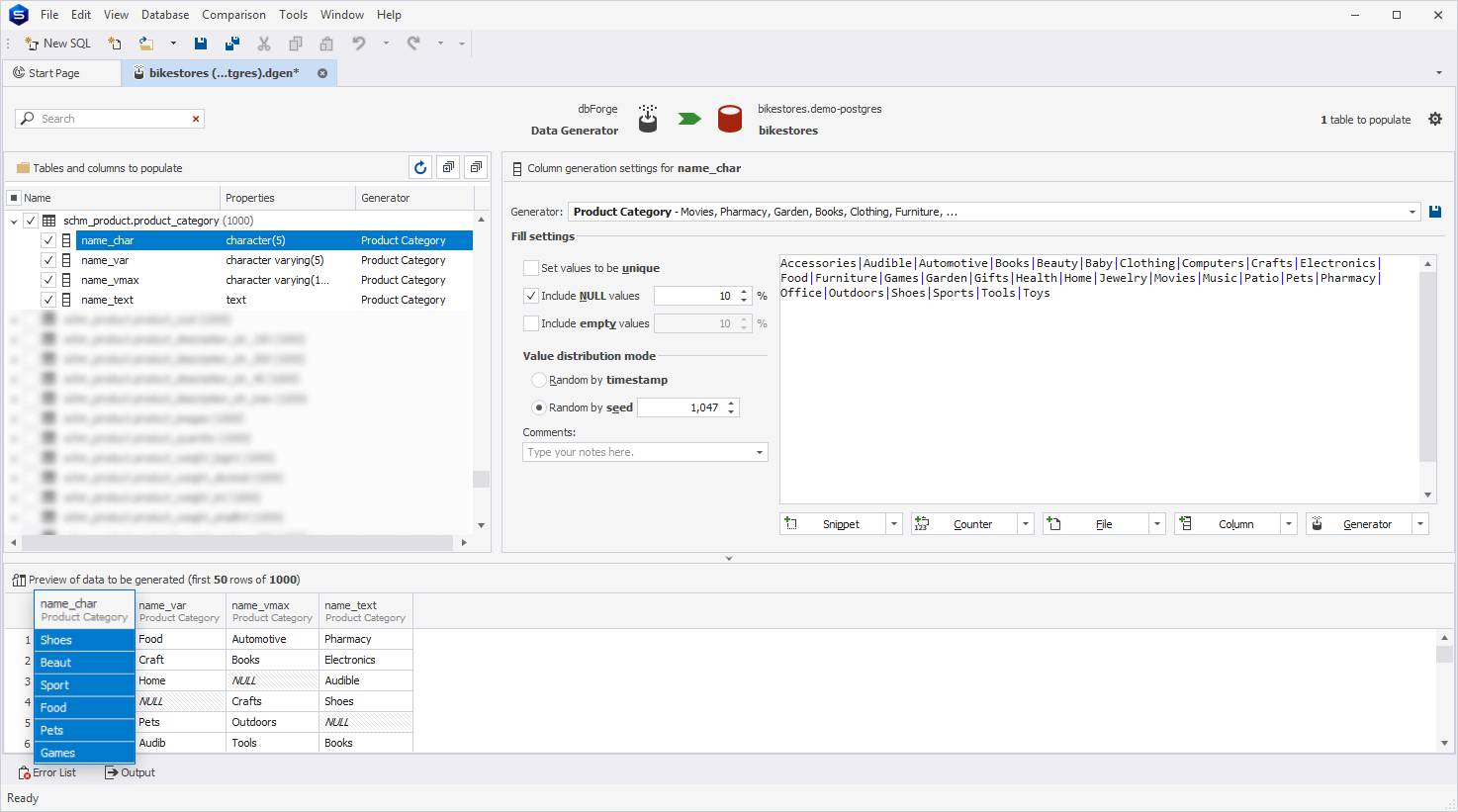Expand the Counter dropdown arrow

tap(1026, 524)
